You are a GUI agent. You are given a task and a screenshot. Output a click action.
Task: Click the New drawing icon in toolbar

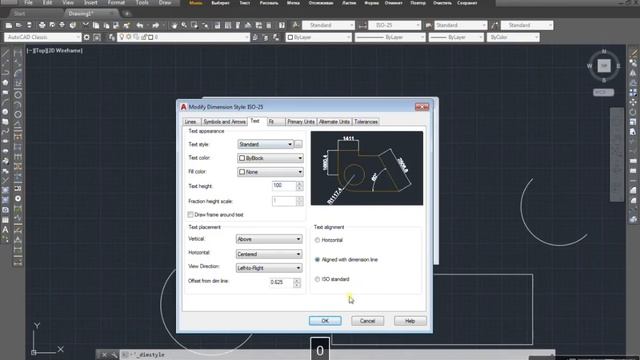click(9, 25)
